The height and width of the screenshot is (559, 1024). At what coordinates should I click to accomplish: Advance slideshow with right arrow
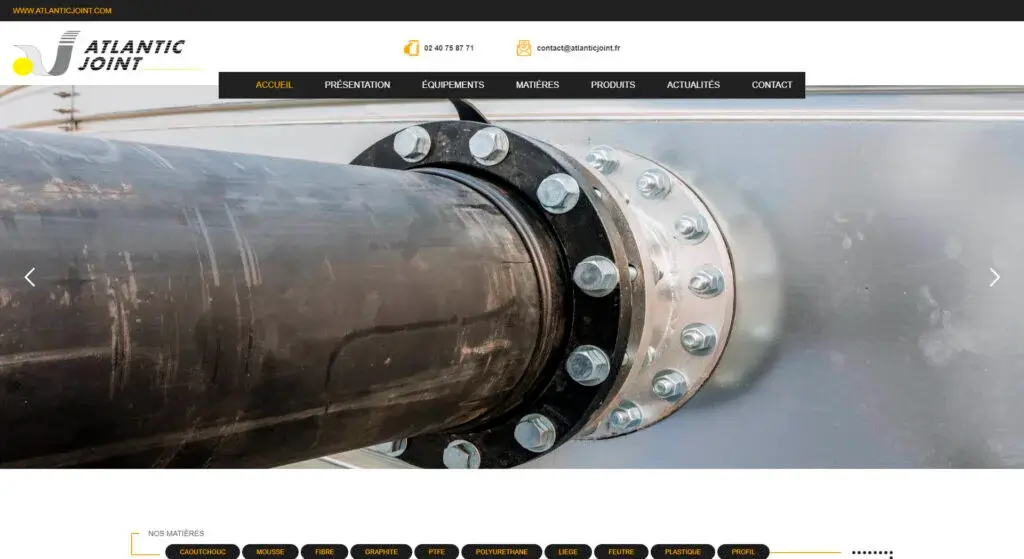(994, 277)
